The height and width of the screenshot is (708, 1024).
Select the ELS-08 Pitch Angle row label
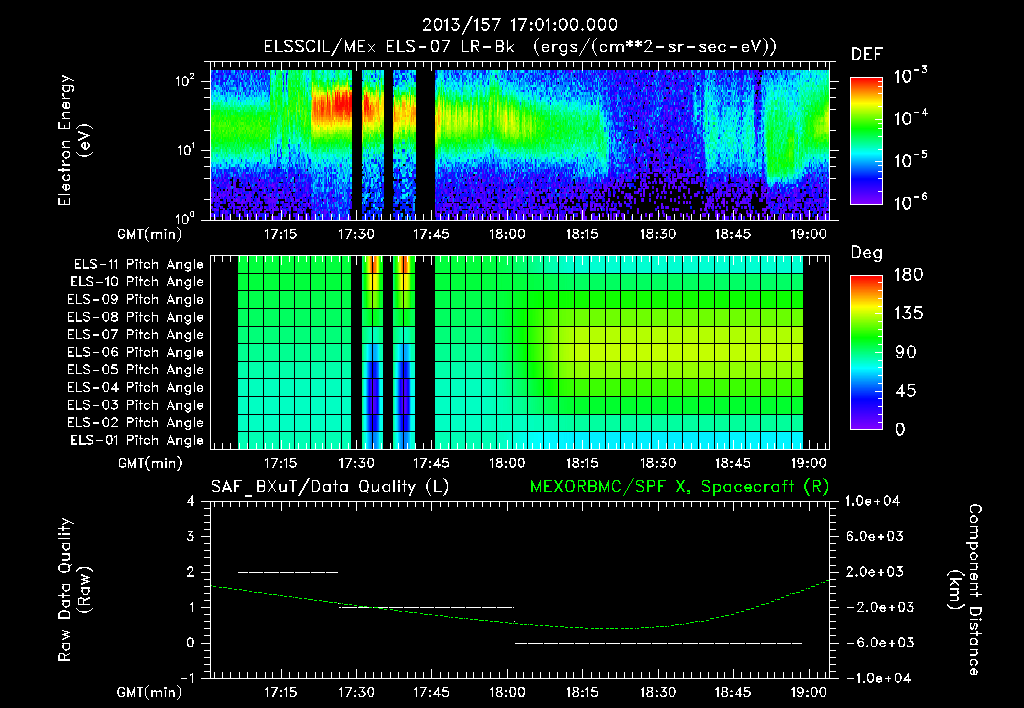point(136,317)
